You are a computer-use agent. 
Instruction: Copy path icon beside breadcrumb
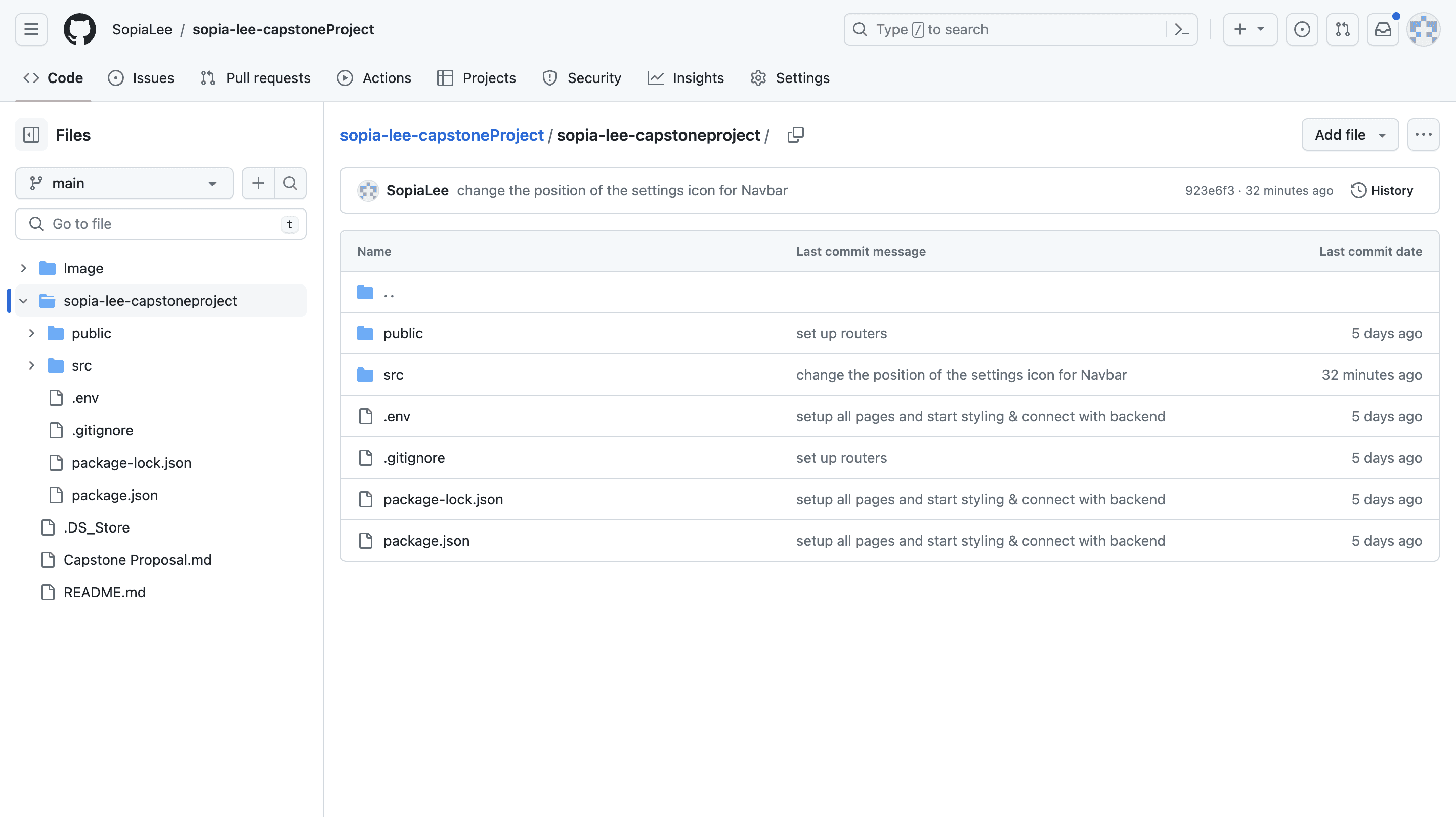(x=795, y=135)
